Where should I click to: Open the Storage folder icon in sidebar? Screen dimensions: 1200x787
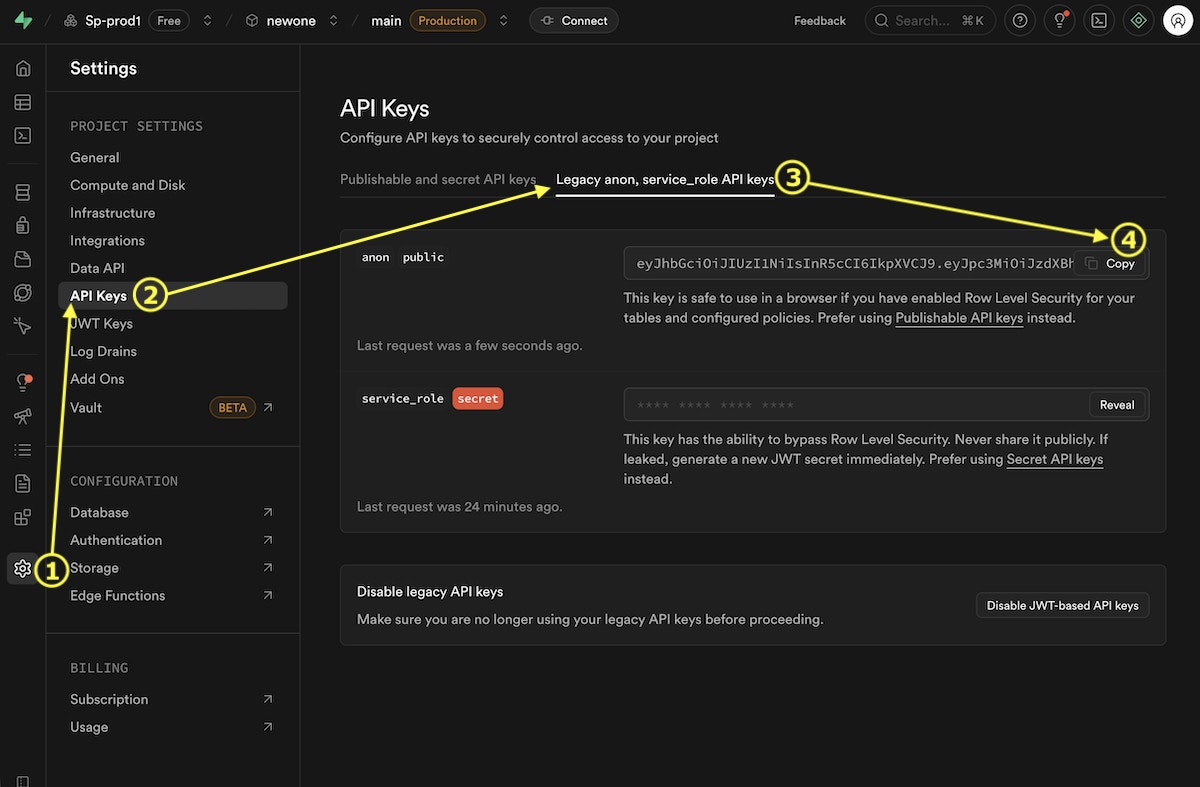(23, 259)
